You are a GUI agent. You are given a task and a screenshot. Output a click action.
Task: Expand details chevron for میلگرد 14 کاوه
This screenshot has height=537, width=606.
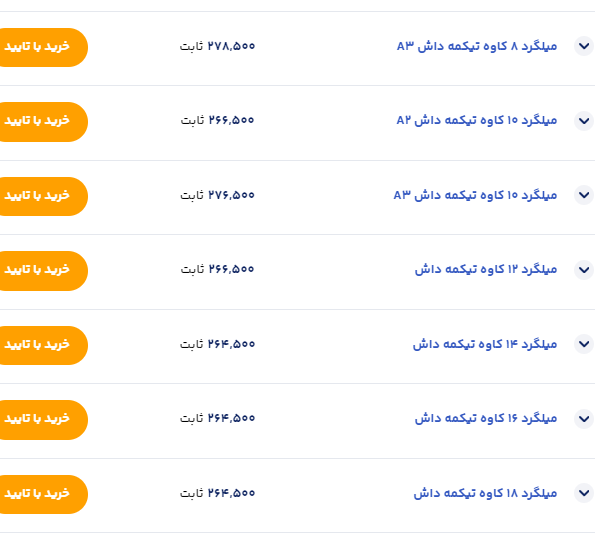[584, 344]
